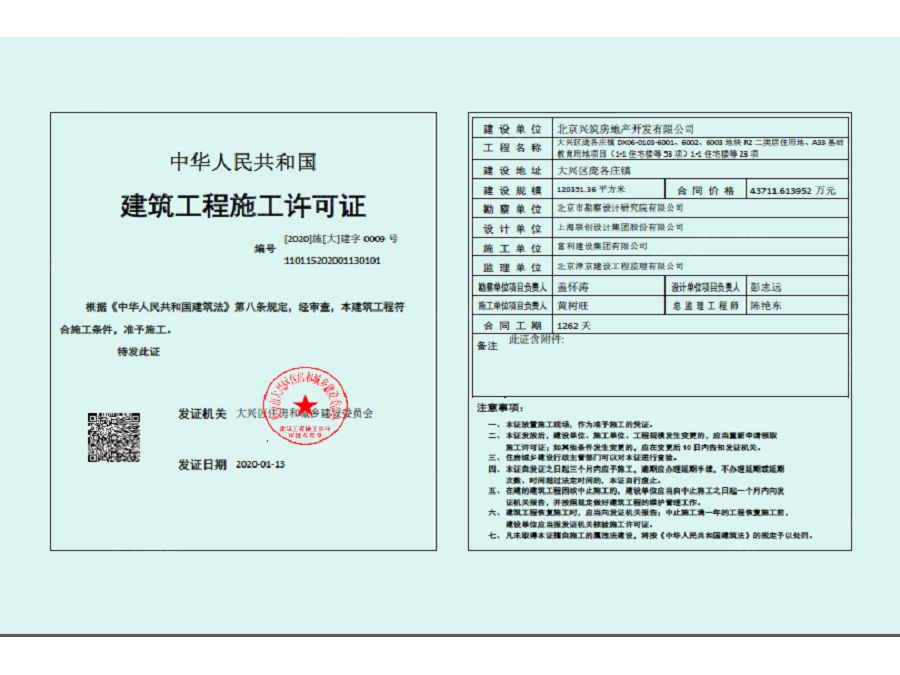
Task: Click the 设计单位项目负责人 label
Action: tap(705, 286)
